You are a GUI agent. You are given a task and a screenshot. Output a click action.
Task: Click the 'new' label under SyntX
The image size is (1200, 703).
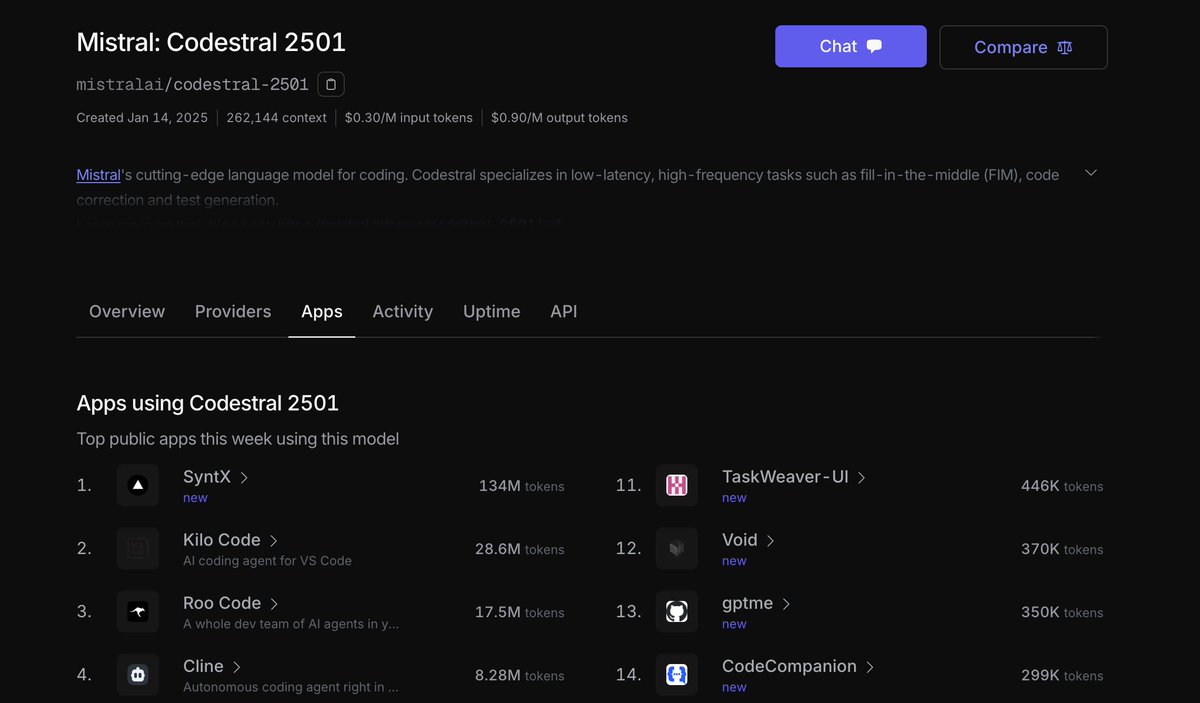coord(195,498)
